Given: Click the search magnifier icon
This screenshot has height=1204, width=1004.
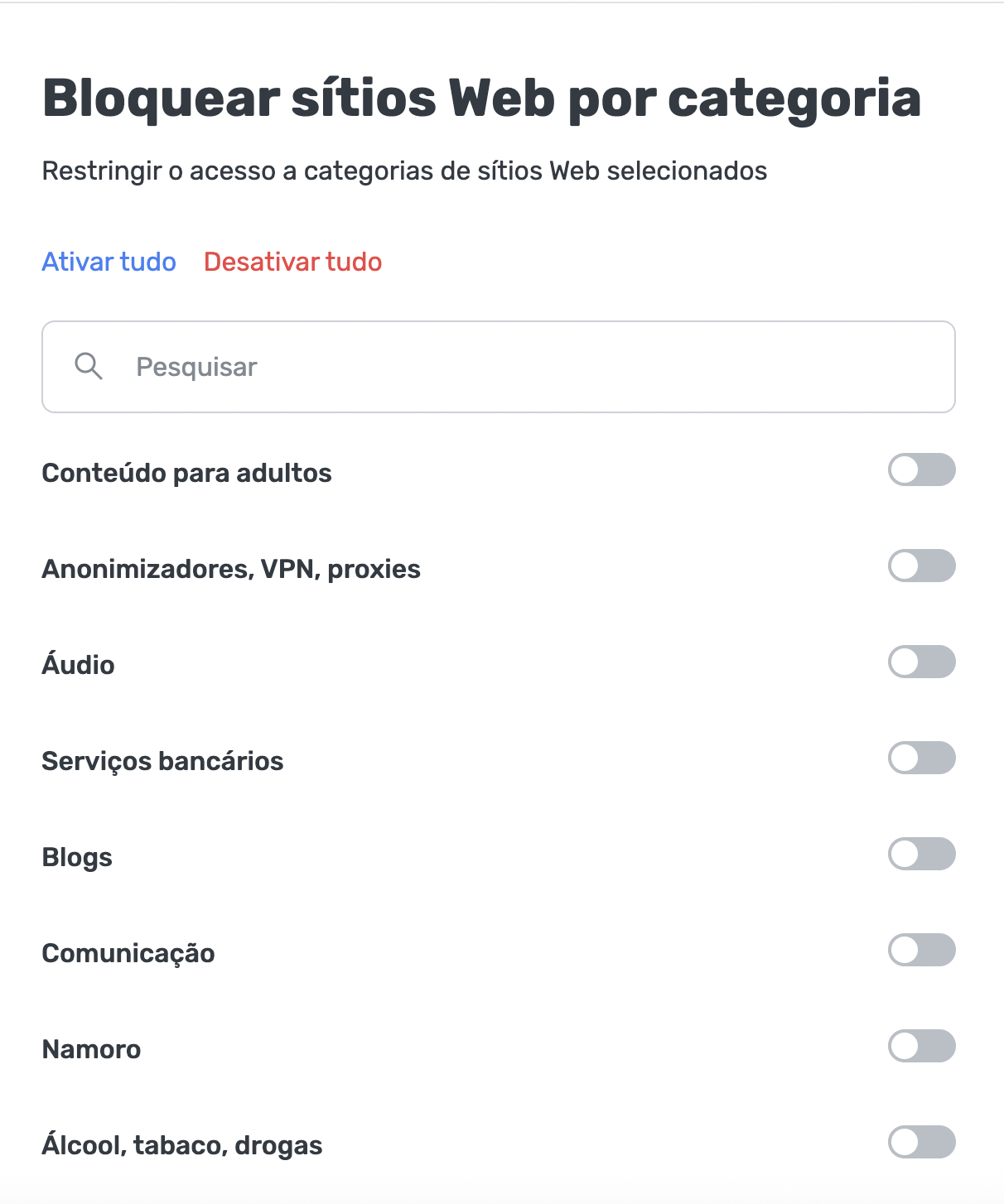Looking at the screenshot, I should [89, 366].
